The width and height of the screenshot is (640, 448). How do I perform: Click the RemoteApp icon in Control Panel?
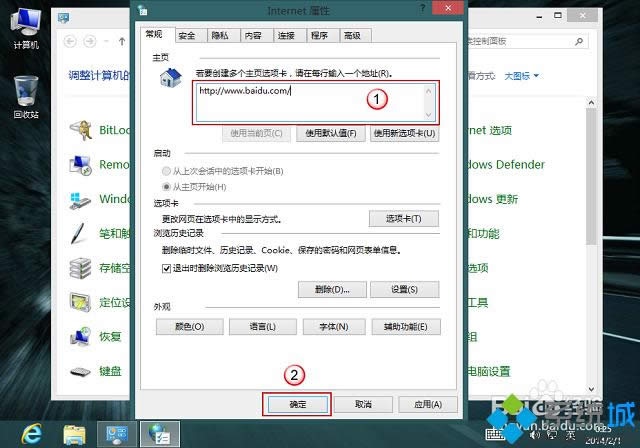point(81,165)
